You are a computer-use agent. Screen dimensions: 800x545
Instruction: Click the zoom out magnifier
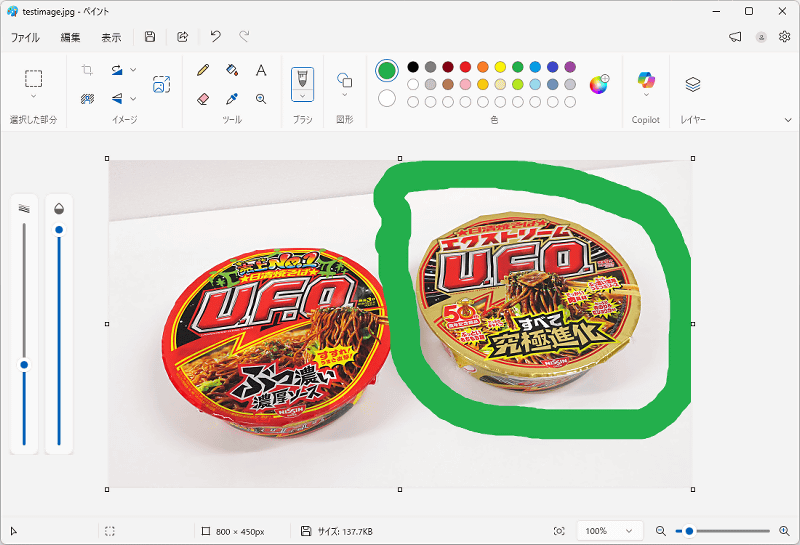(x=661, y=531)
